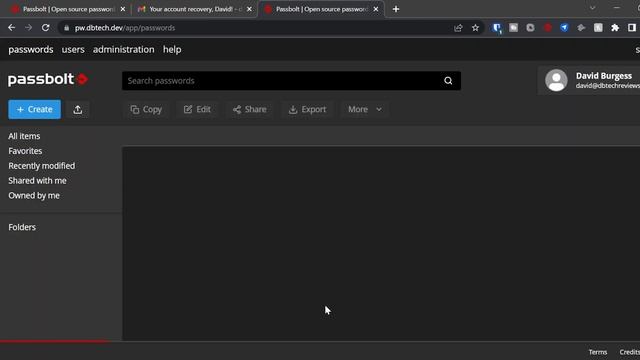This screenshot has height=360, width=640.
Task: Open the passwords menu item
Action: pos(31,49)
